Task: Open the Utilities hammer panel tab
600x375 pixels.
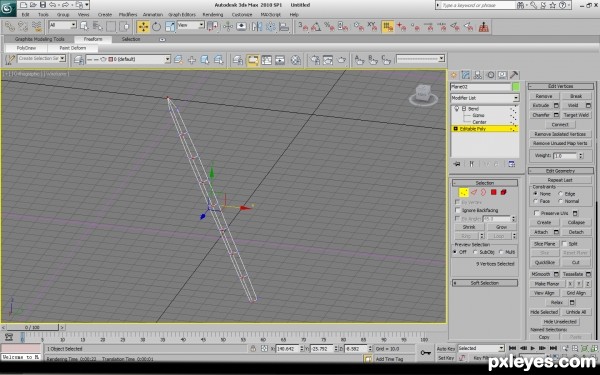Action: click(514, 75)
